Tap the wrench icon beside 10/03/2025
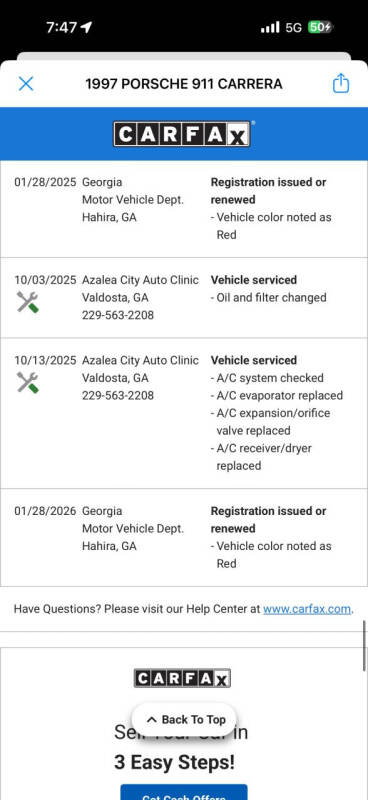368x800 pixels. (x=27, y=302)
